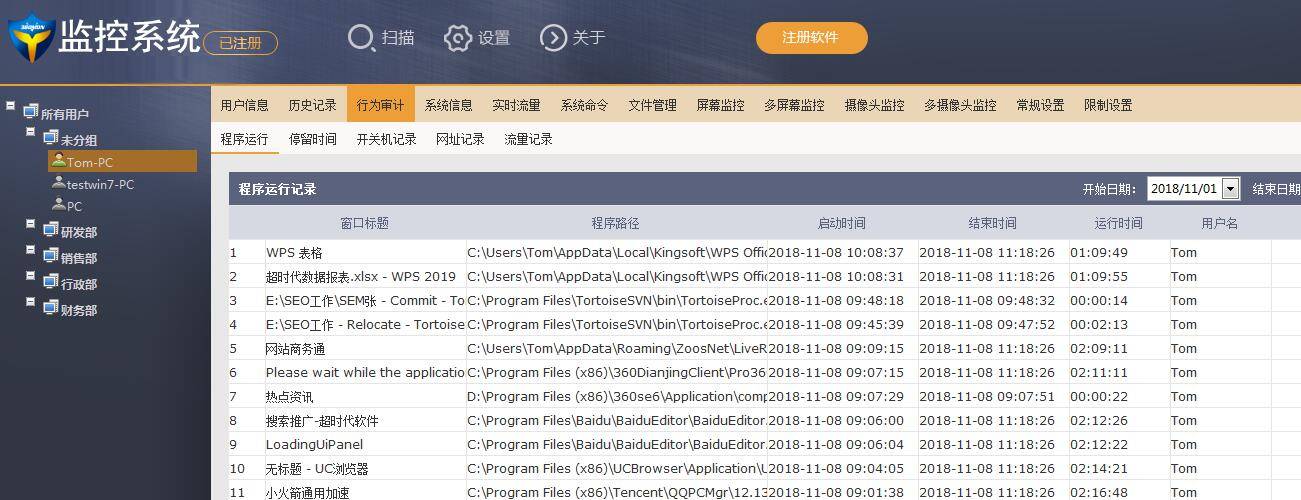
Task: Click the 研发部 group icon
Action: click(50, 230)
